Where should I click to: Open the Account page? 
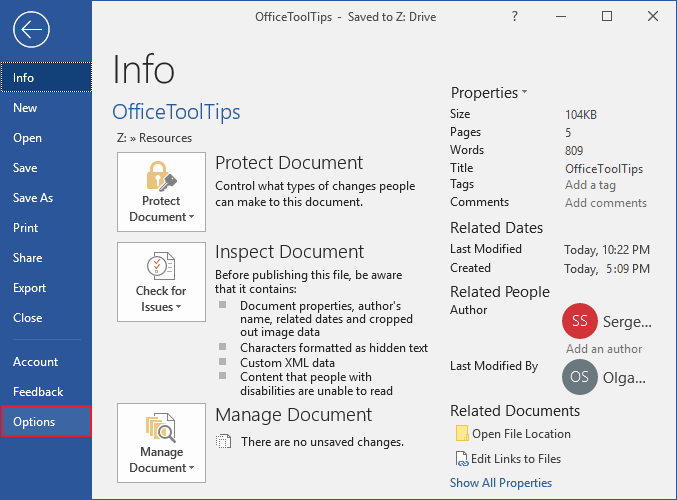[46, 362]
